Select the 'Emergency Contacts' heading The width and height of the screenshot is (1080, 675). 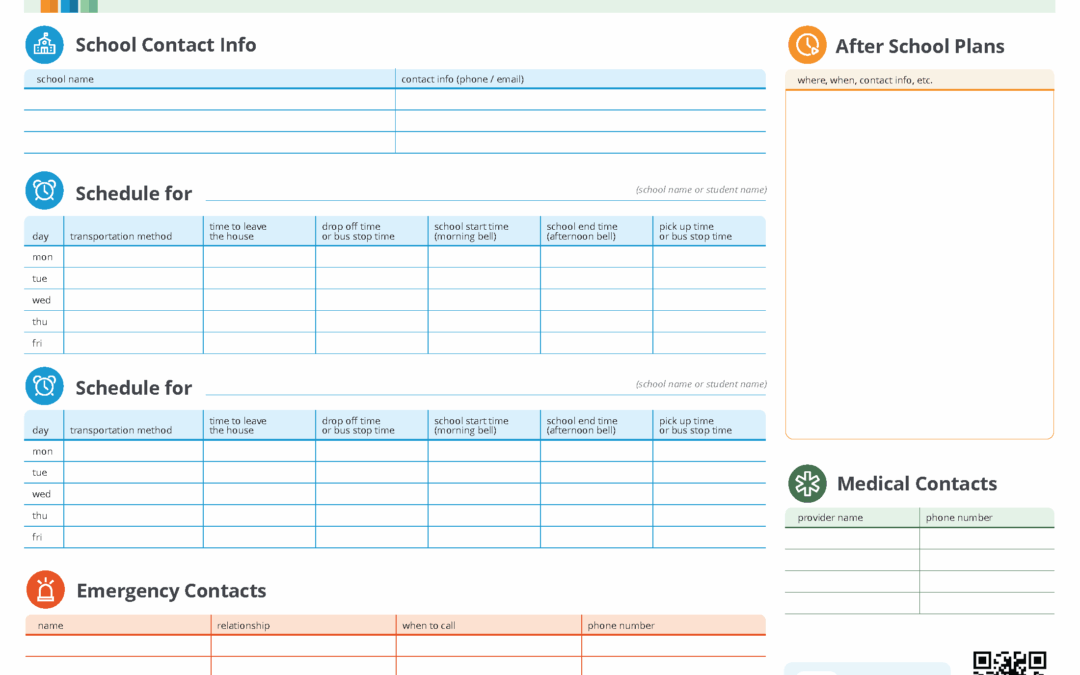(x=172, y=590)
